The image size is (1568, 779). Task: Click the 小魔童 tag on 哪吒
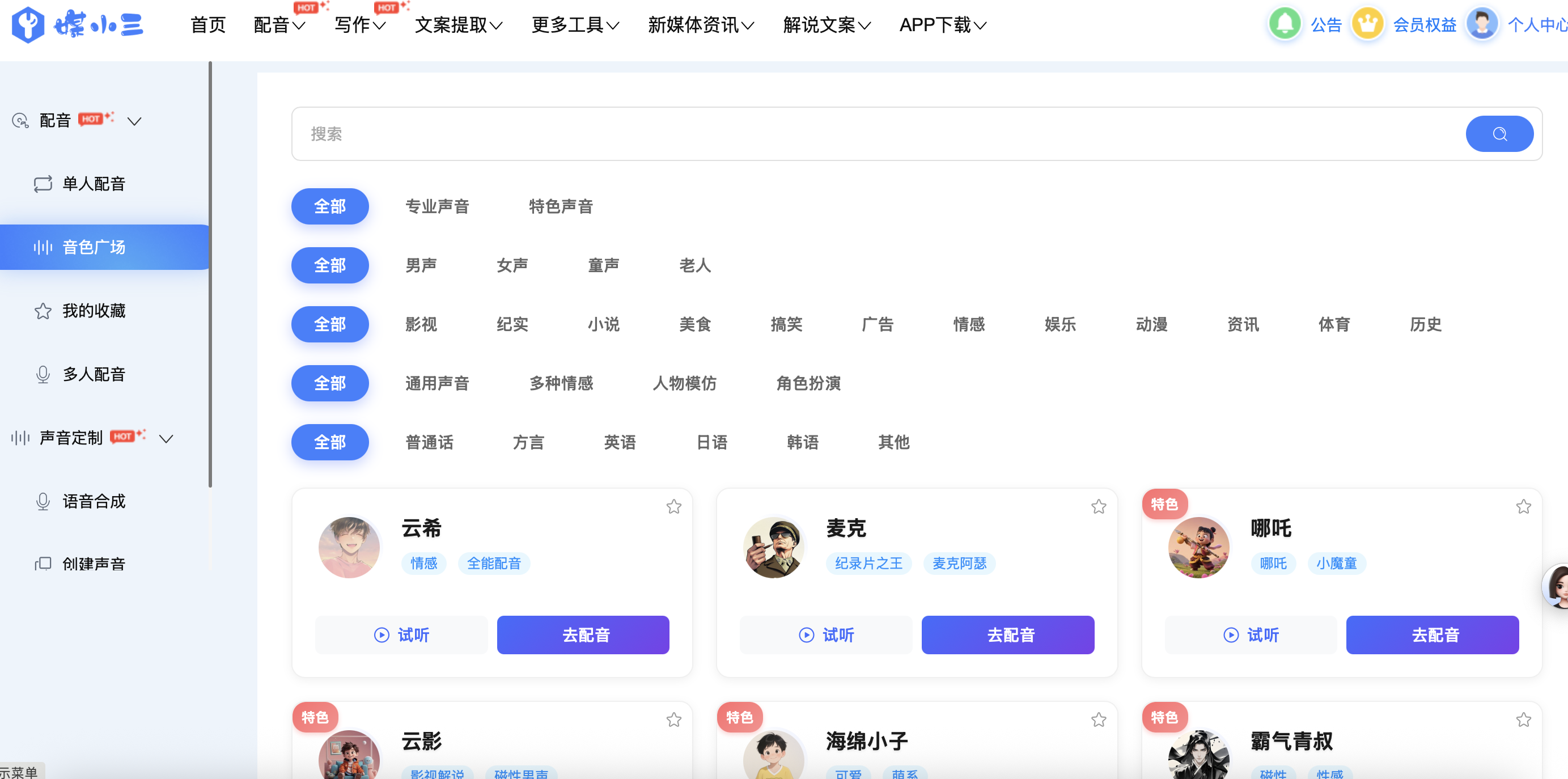tap(1336, 564)
